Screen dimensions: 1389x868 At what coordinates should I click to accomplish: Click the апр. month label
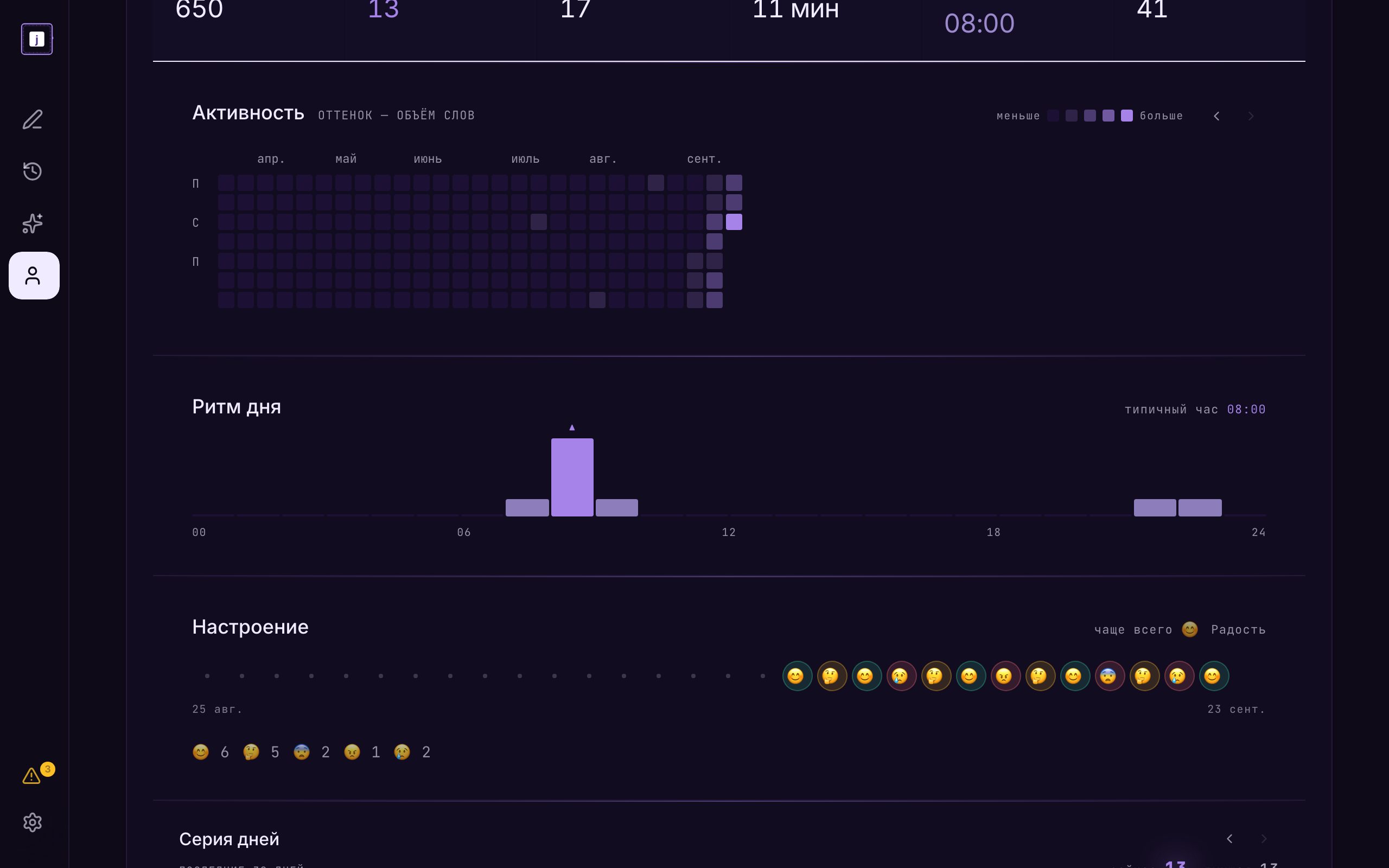271,159
